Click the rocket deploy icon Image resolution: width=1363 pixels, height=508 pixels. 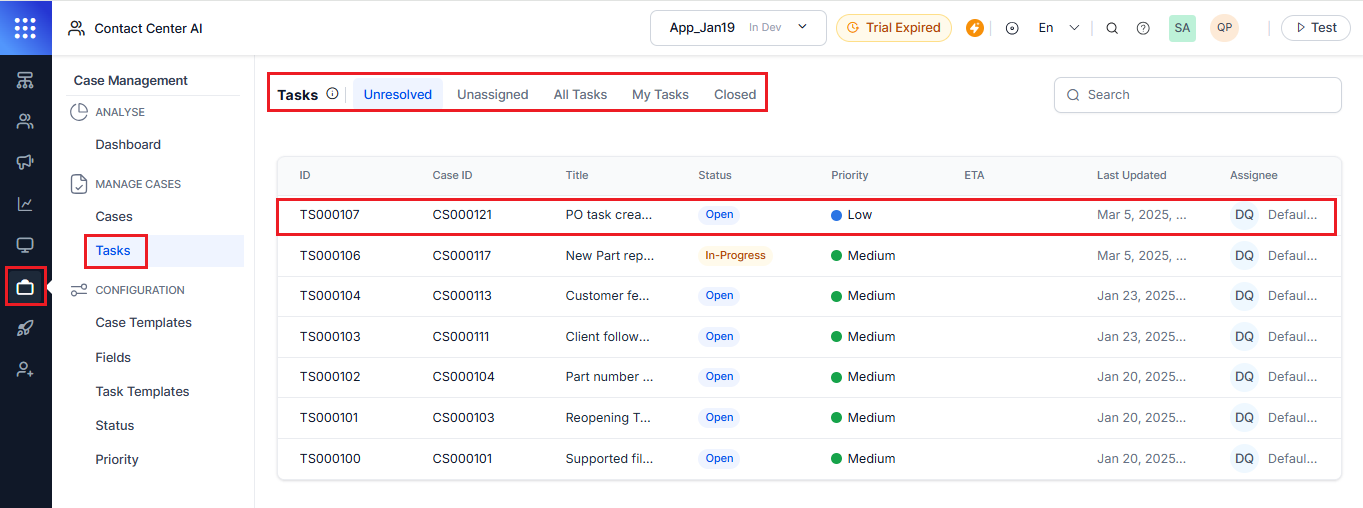pos(25,329)
